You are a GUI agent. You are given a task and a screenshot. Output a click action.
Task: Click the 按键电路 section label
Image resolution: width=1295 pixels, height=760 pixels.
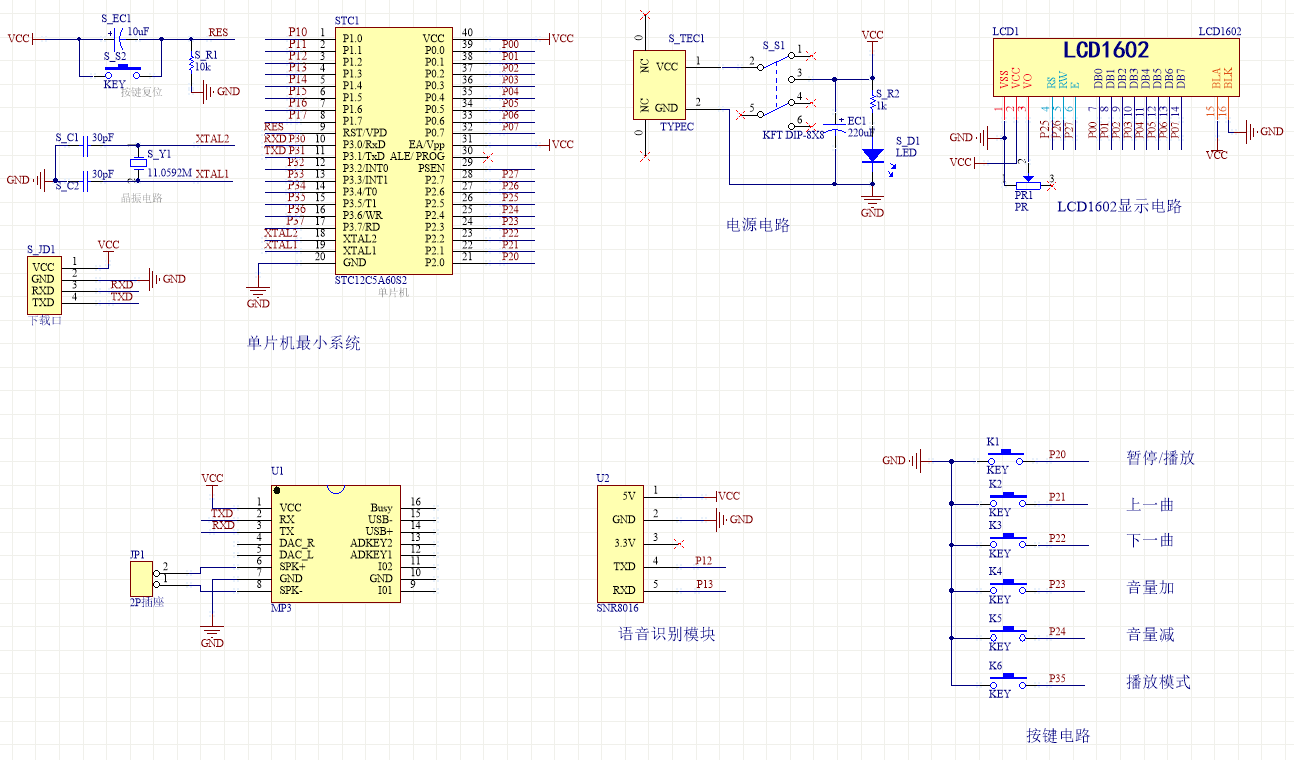(x=1058, y=736)
